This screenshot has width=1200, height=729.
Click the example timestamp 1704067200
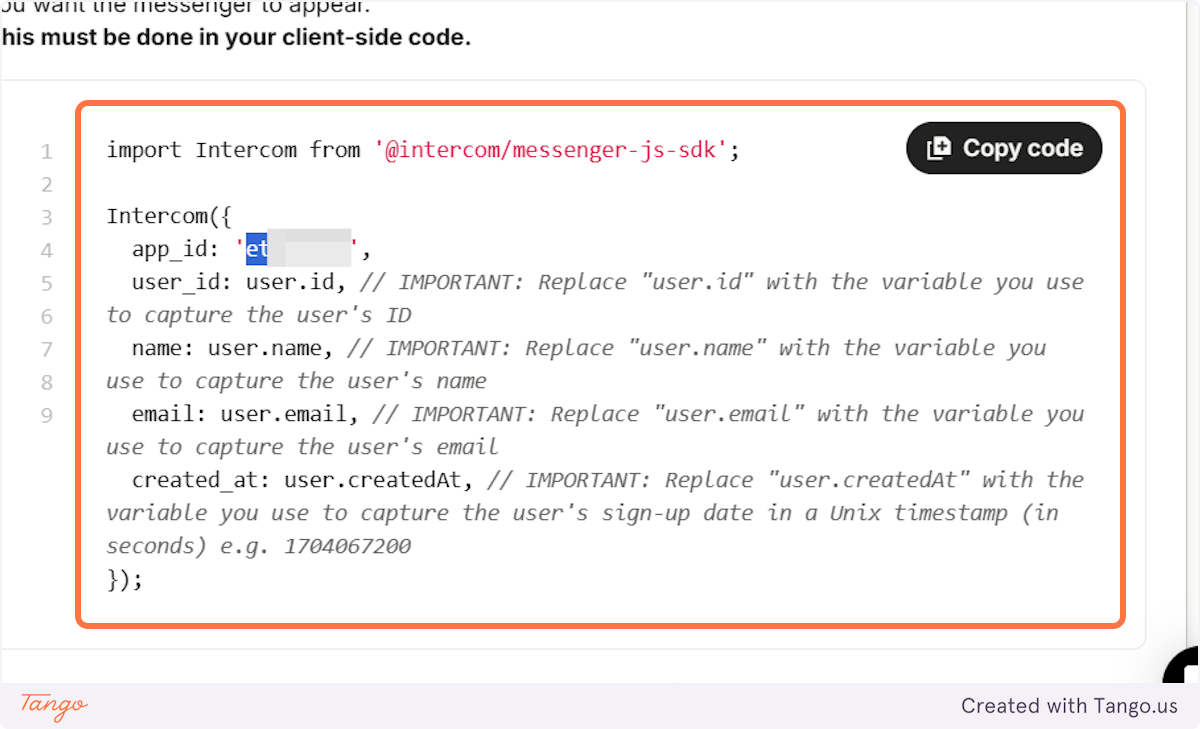point(348,546)
